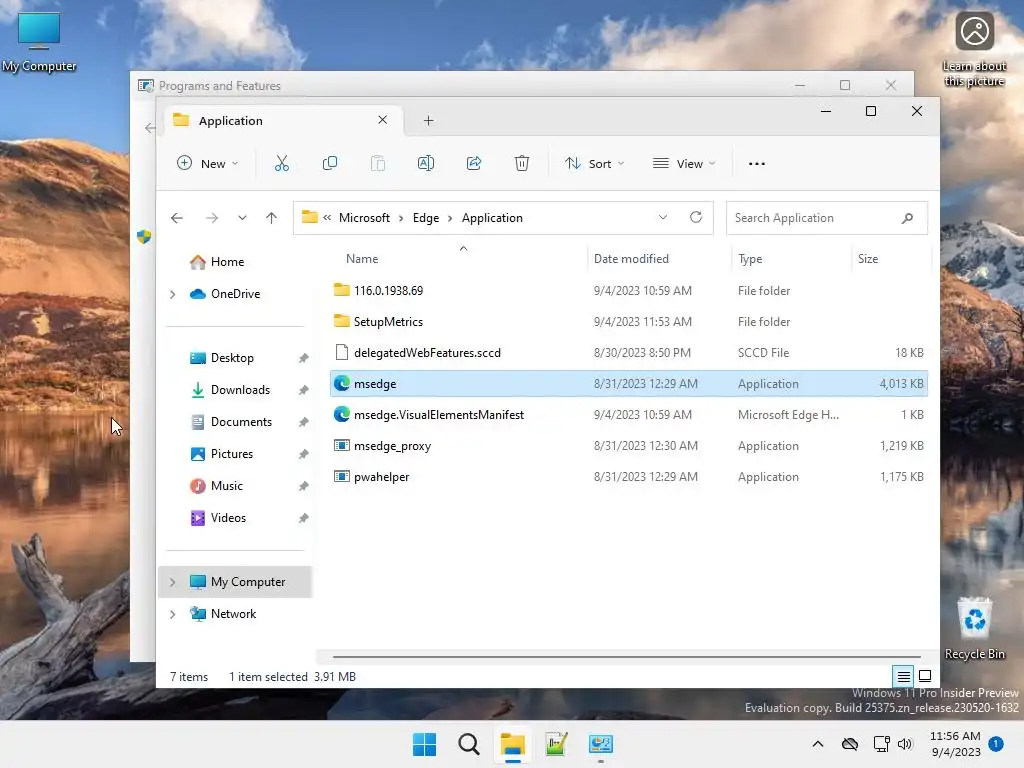Click the Delete trash icon
The width and height of the screenshot is (1024, 768).
click(522, 163)
